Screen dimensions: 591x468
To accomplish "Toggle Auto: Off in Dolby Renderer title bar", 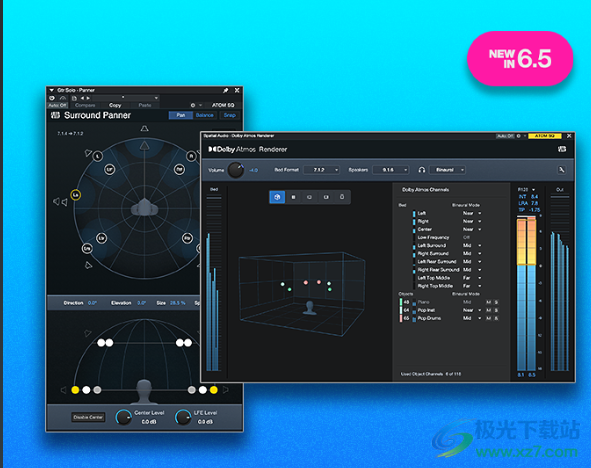I will (505, 136).
